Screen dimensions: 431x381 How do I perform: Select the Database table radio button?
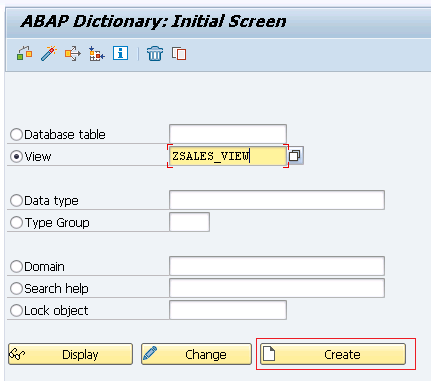click(16, 135)
